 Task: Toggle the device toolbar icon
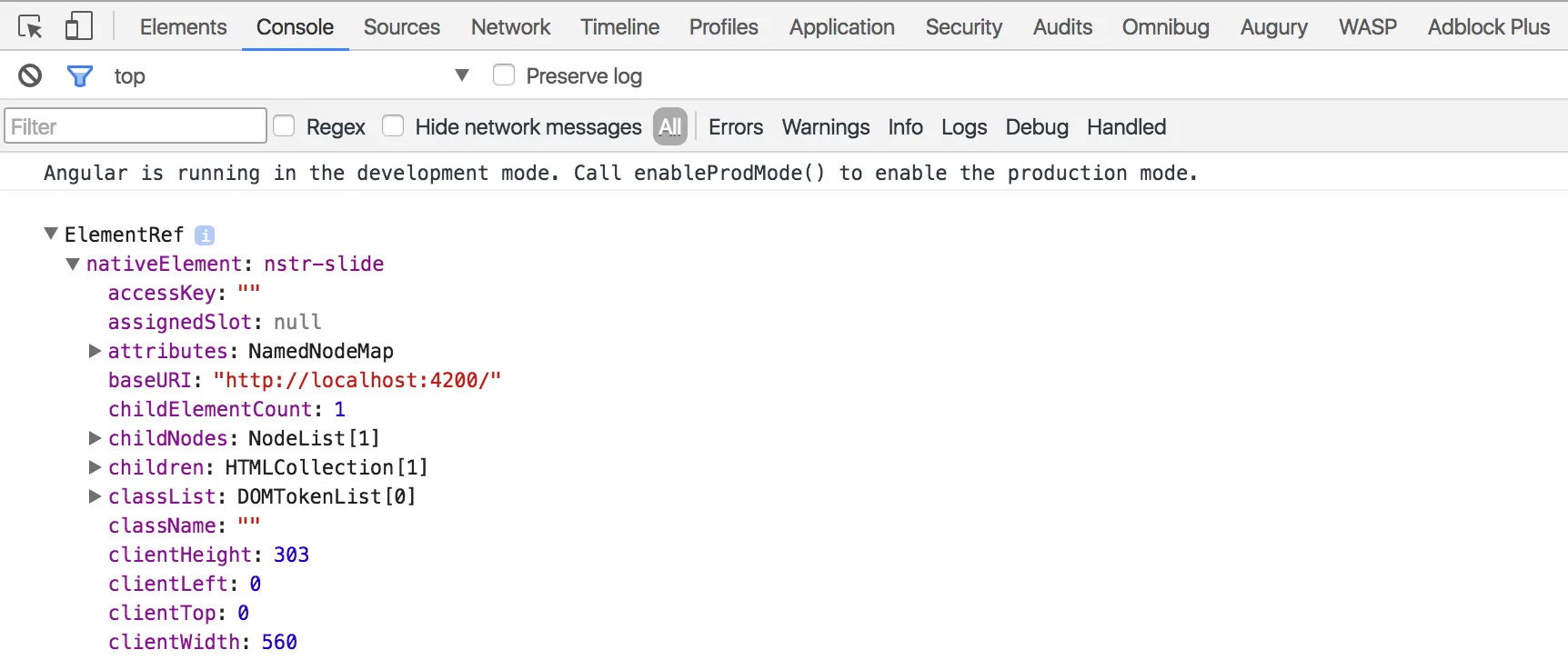click(x=79, y=26)
